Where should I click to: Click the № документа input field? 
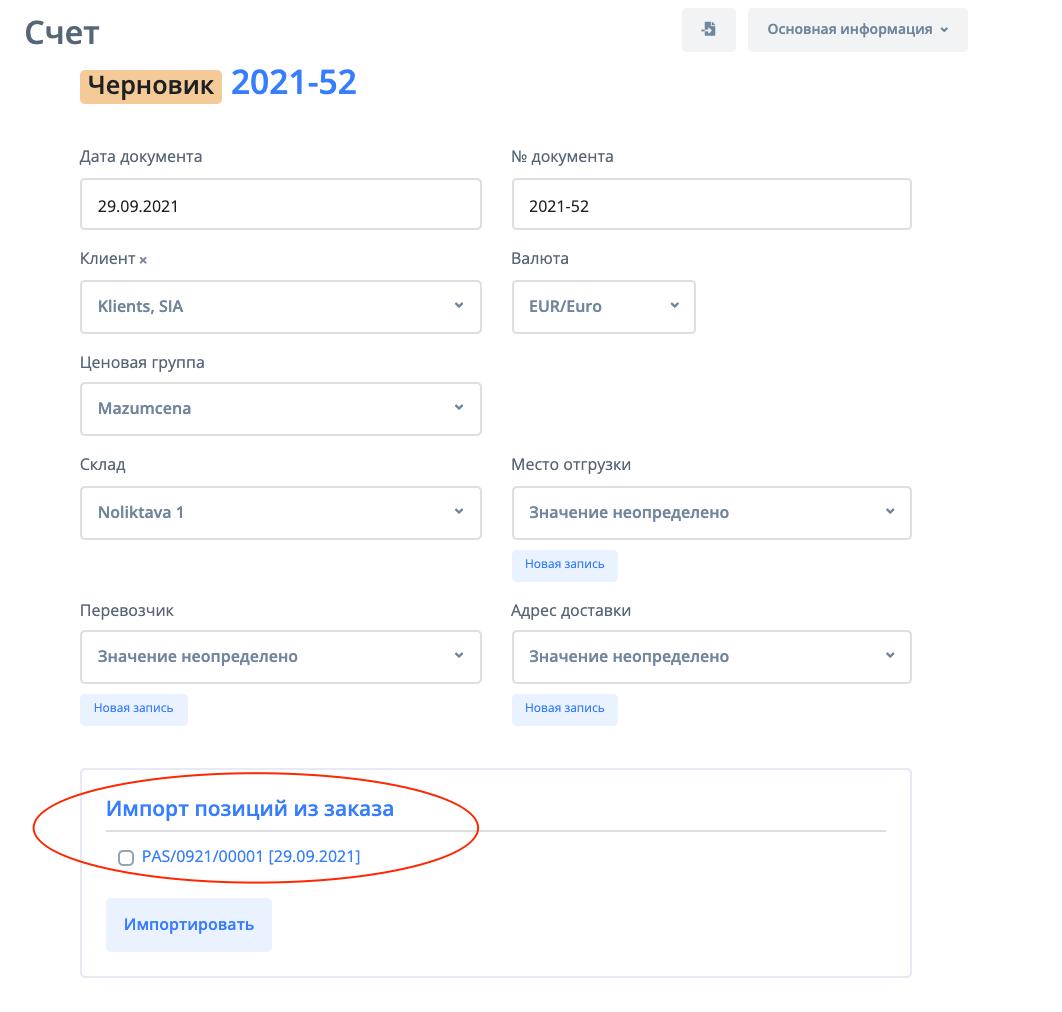pos(711,205)
